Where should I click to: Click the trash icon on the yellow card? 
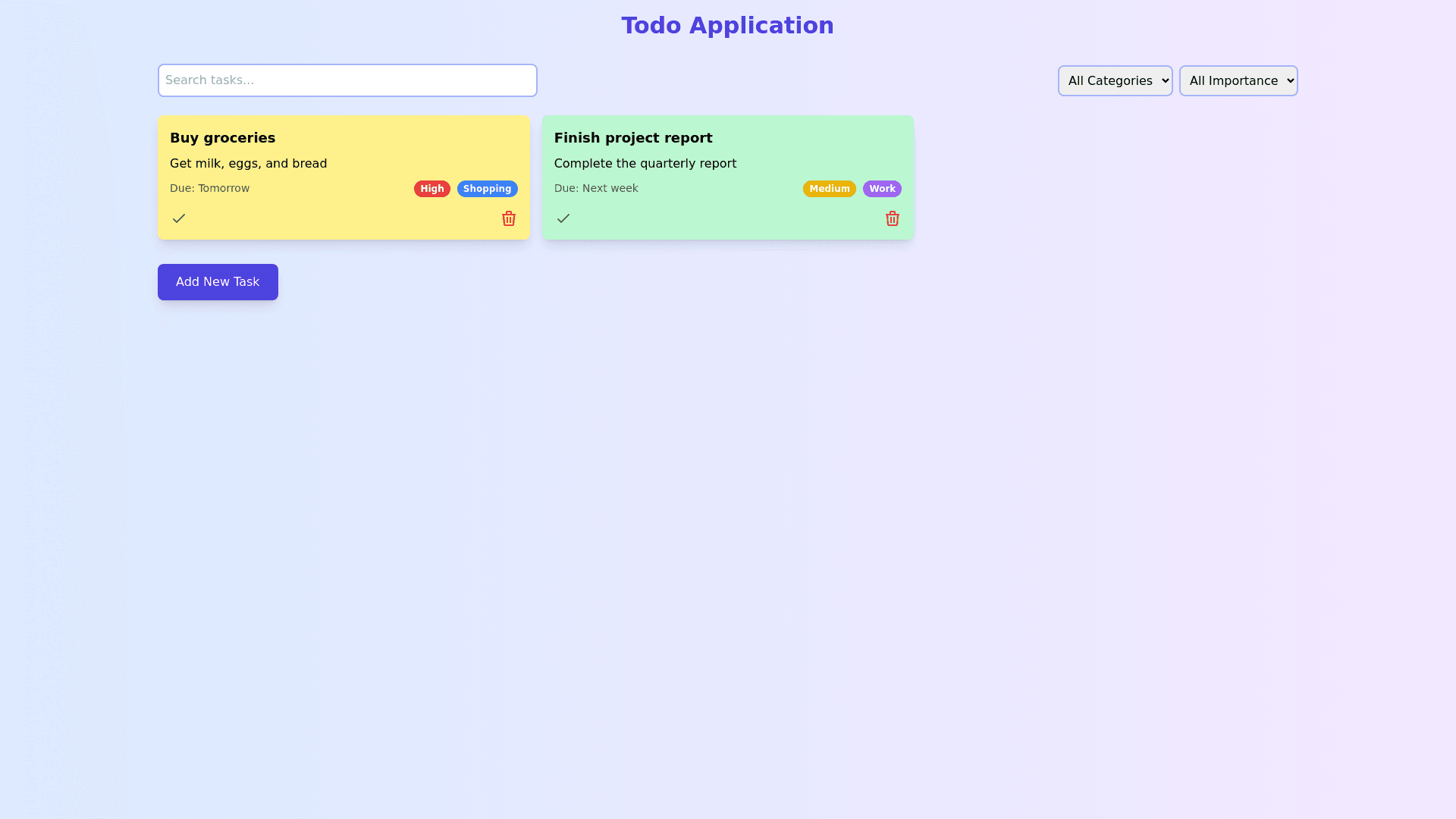click(508, 218)
